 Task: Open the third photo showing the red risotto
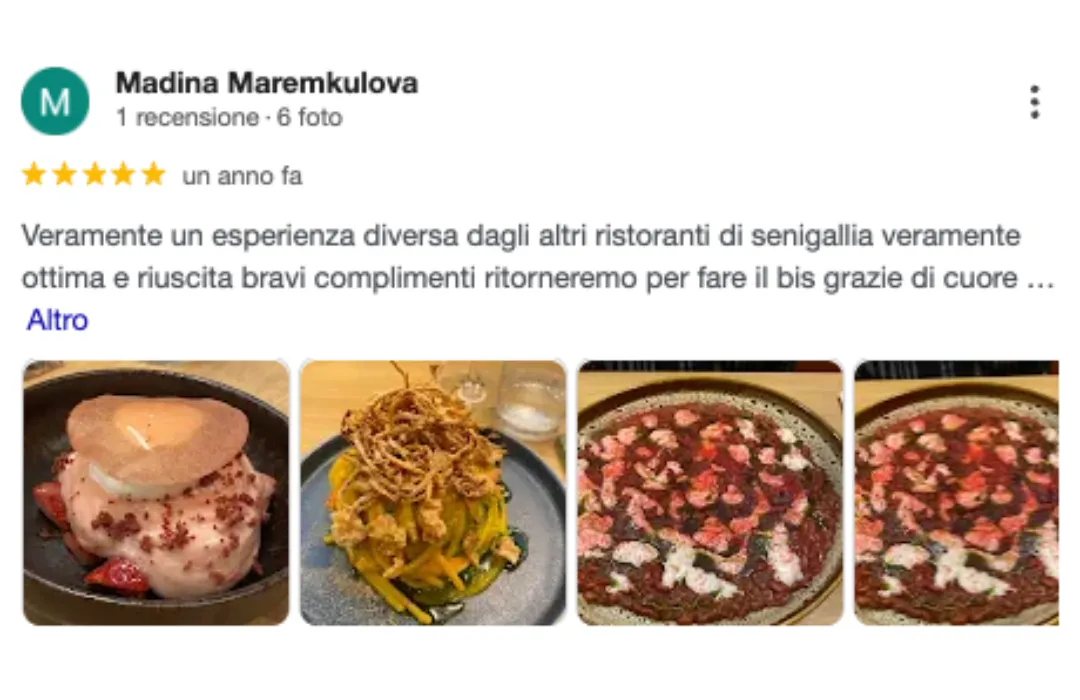pos(710,493)
